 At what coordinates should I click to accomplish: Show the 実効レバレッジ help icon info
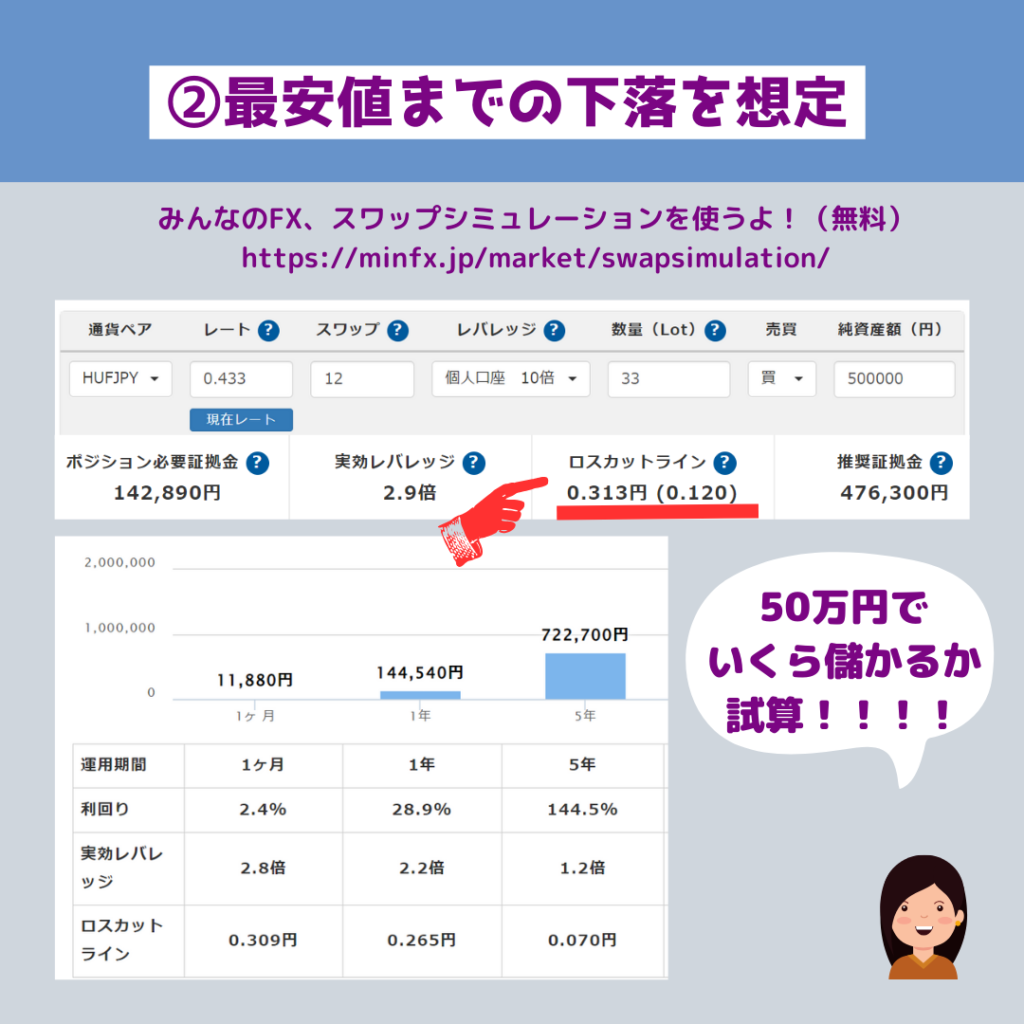tap(474, 463)
